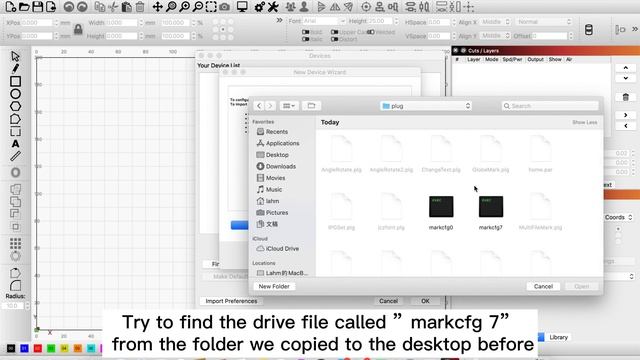Screen dimensions: 640x360
Task: Click the Frame Selection dashed-square icon
Action: pos(211,7)
